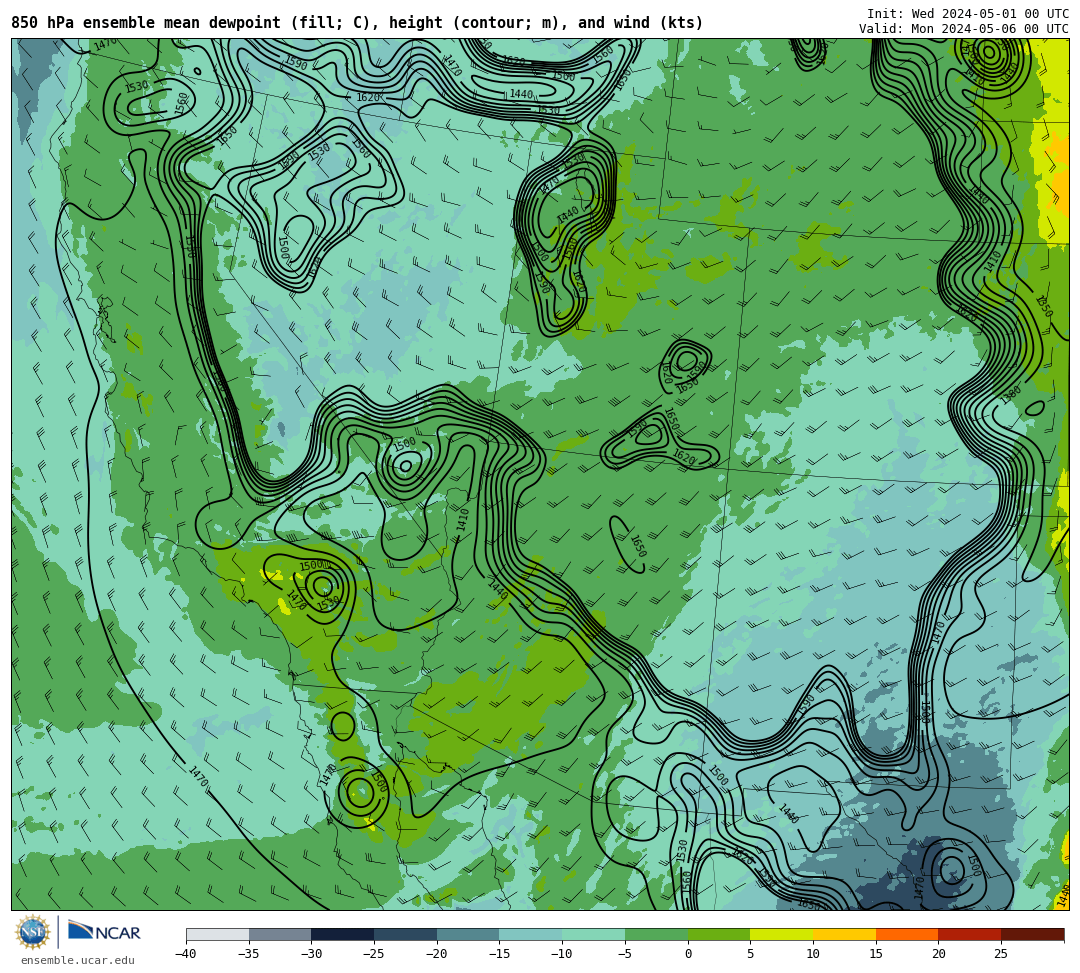
Task: Click the '−10' colorbar tick label
Action: (x=562, y=954)
